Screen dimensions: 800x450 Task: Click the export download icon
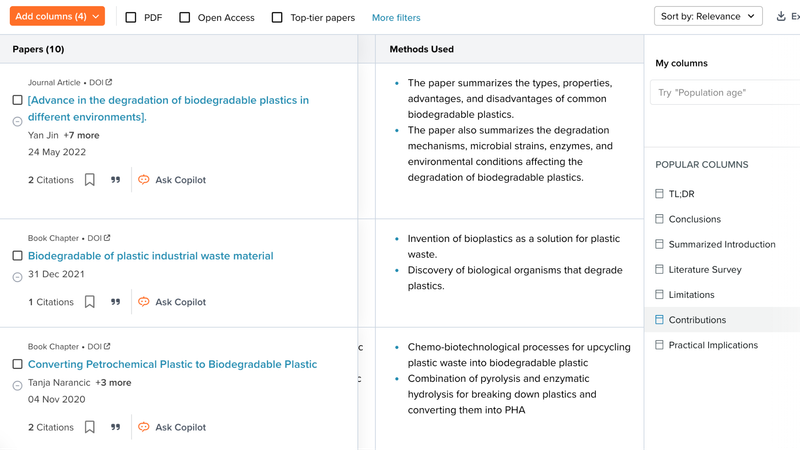[781, 16]
